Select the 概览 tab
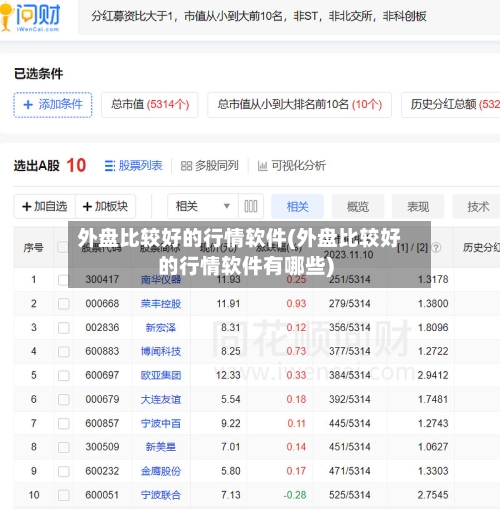Image resolution: width=500 pixels, height=509 pixels. tap(358, 207)
